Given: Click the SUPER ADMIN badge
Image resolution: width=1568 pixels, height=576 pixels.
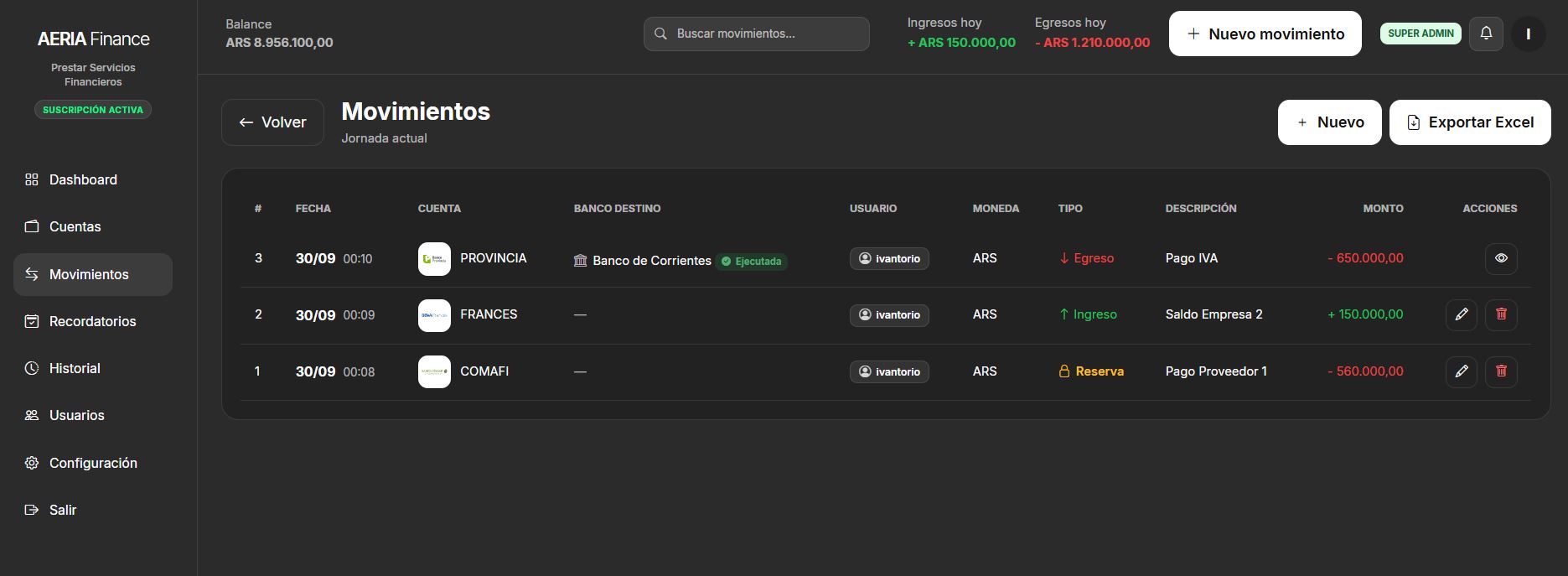Looking at the screenshot, I should click(x=1421, y=34).
